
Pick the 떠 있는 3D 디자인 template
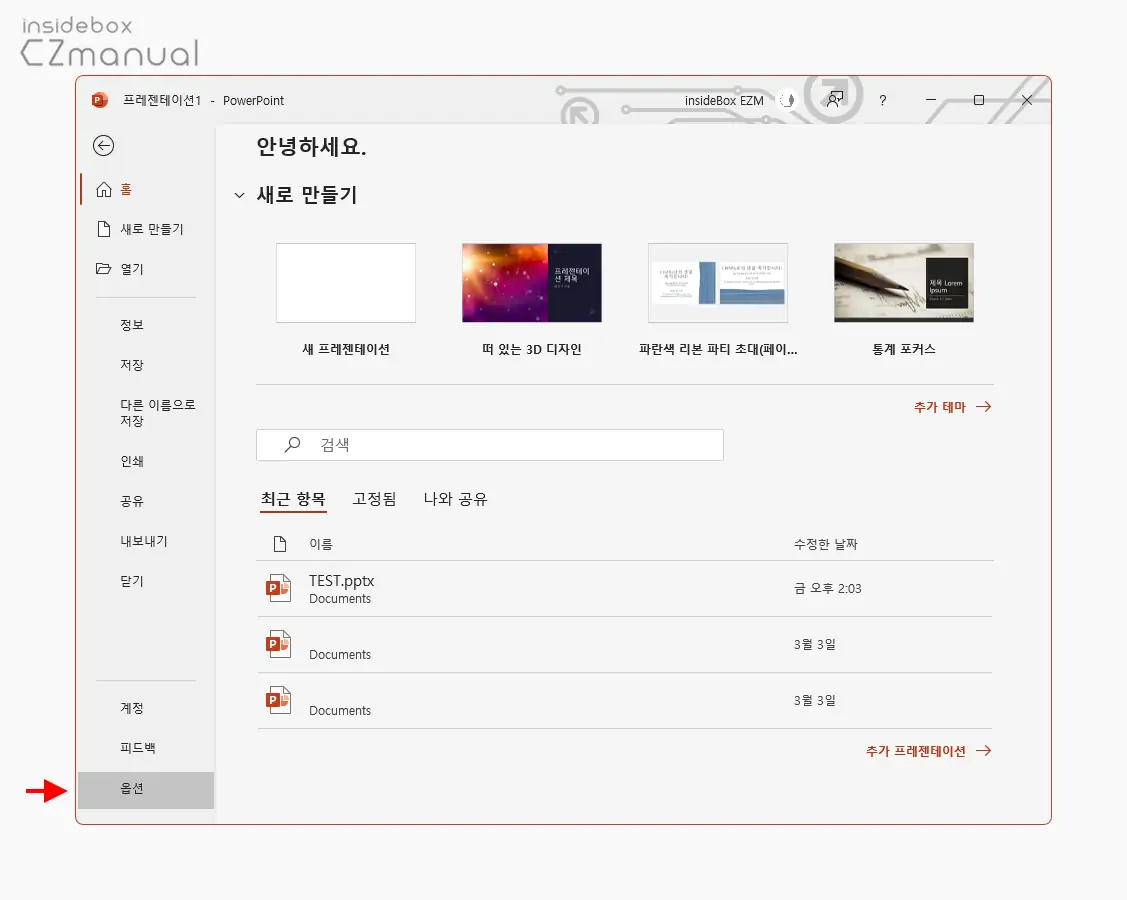point(532,300)
